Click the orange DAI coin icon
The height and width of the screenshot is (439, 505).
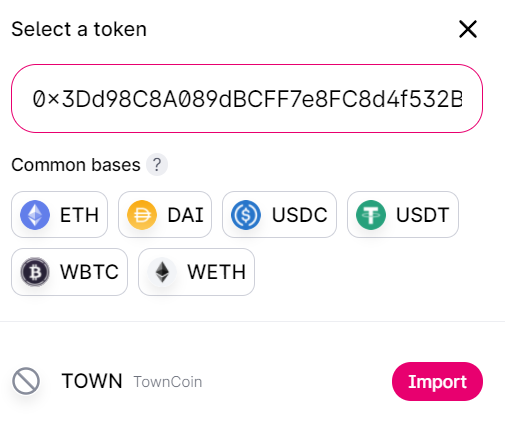coord(142,215)
